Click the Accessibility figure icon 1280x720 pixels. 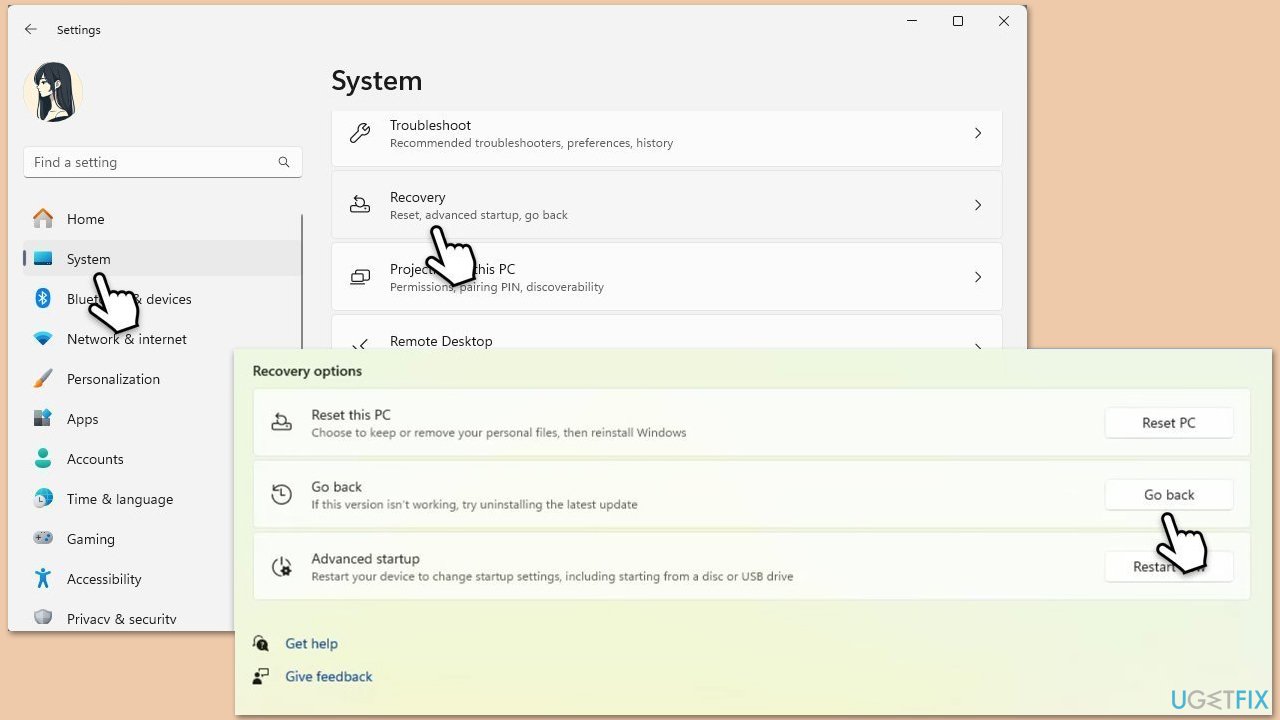tap(43, 579)
